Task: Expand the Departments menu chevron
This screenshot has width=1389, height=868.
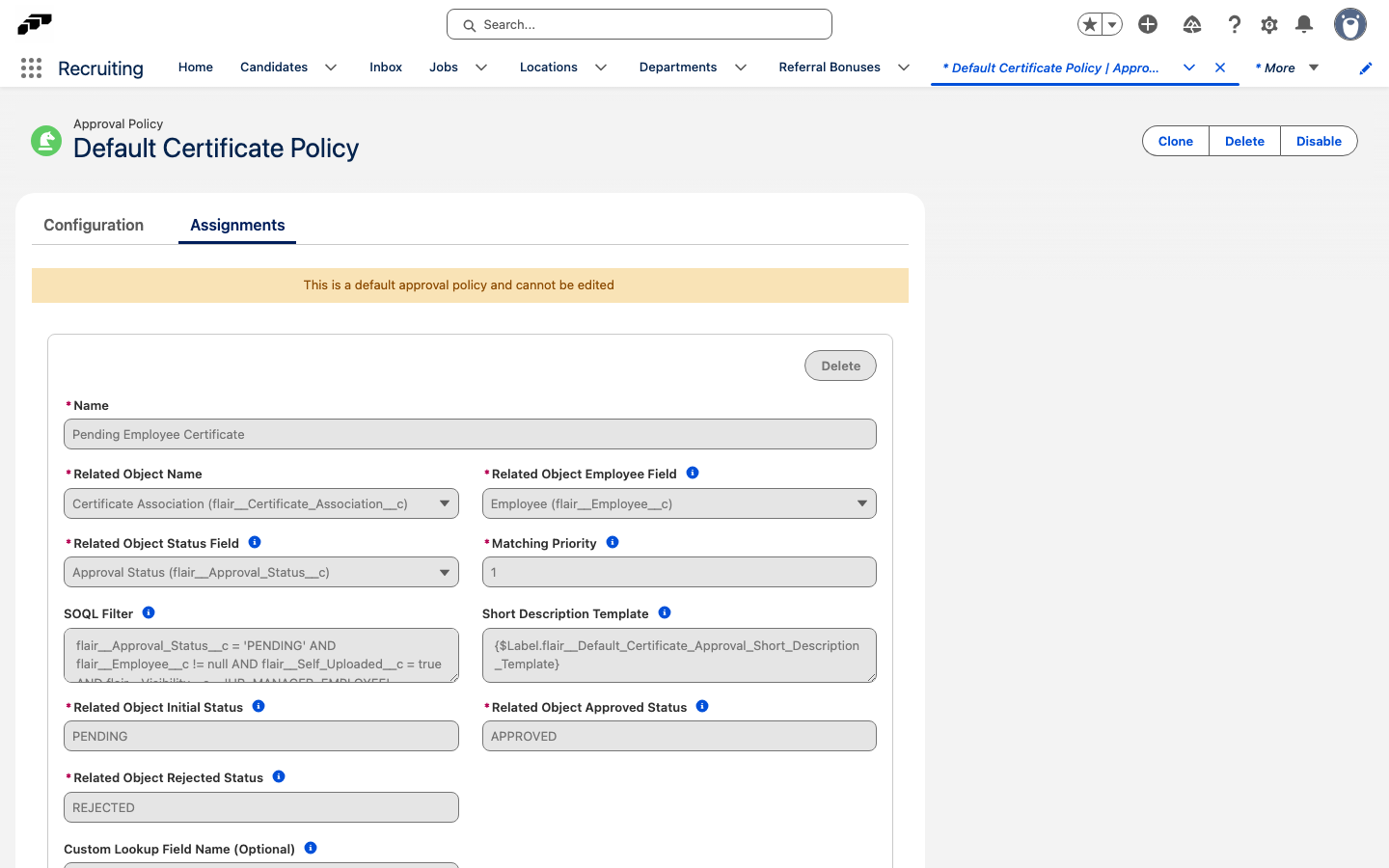Action: click(x=741, y=68)
